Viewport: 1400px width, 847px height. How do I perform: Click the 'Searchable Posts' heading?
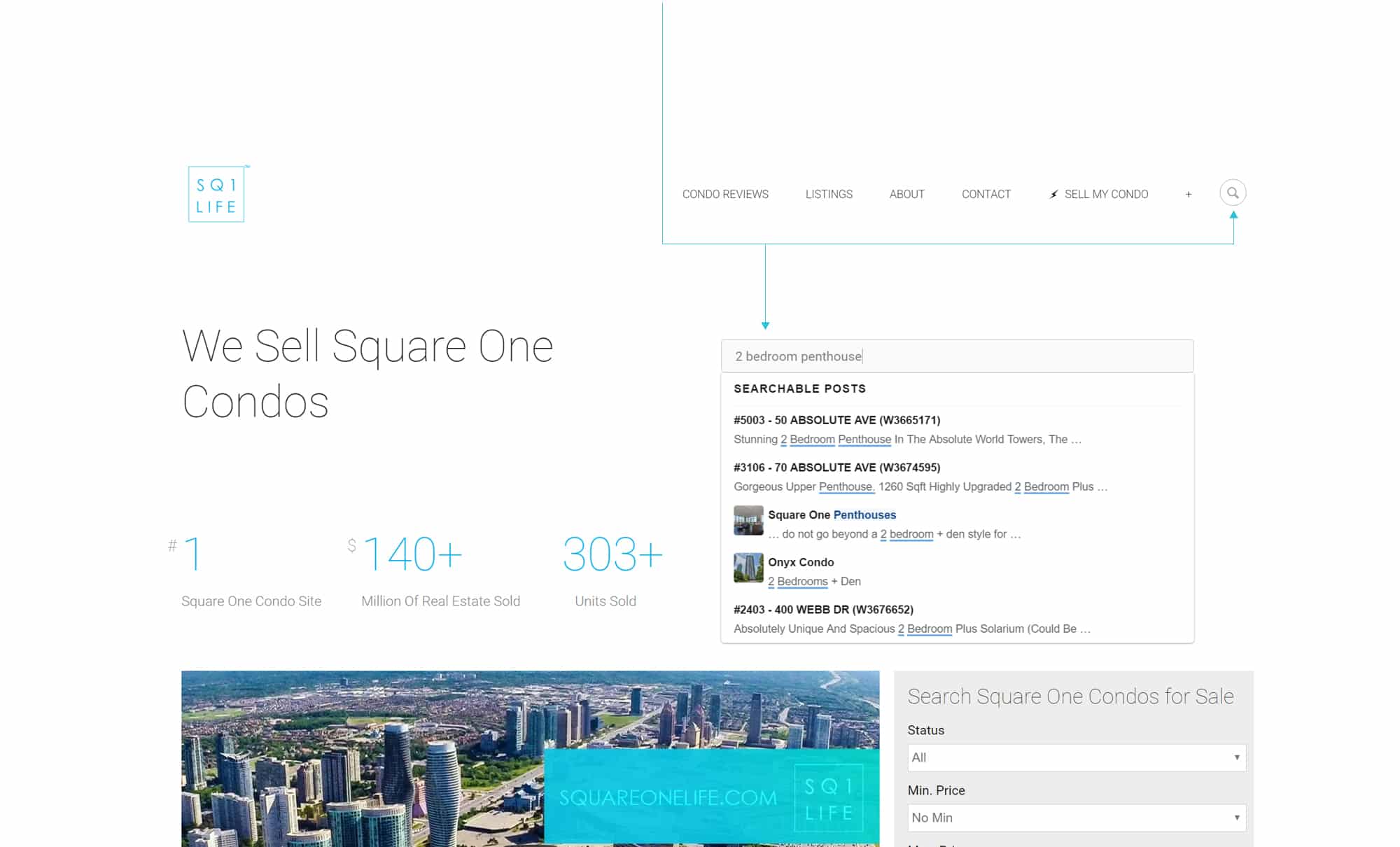799,388
